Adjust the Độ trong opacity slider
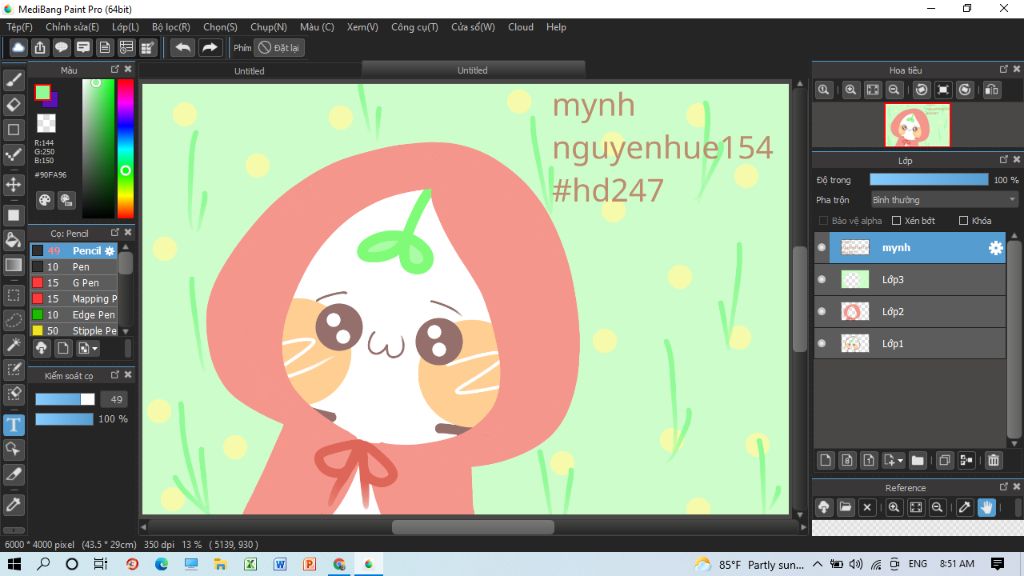 click(929, 180)
